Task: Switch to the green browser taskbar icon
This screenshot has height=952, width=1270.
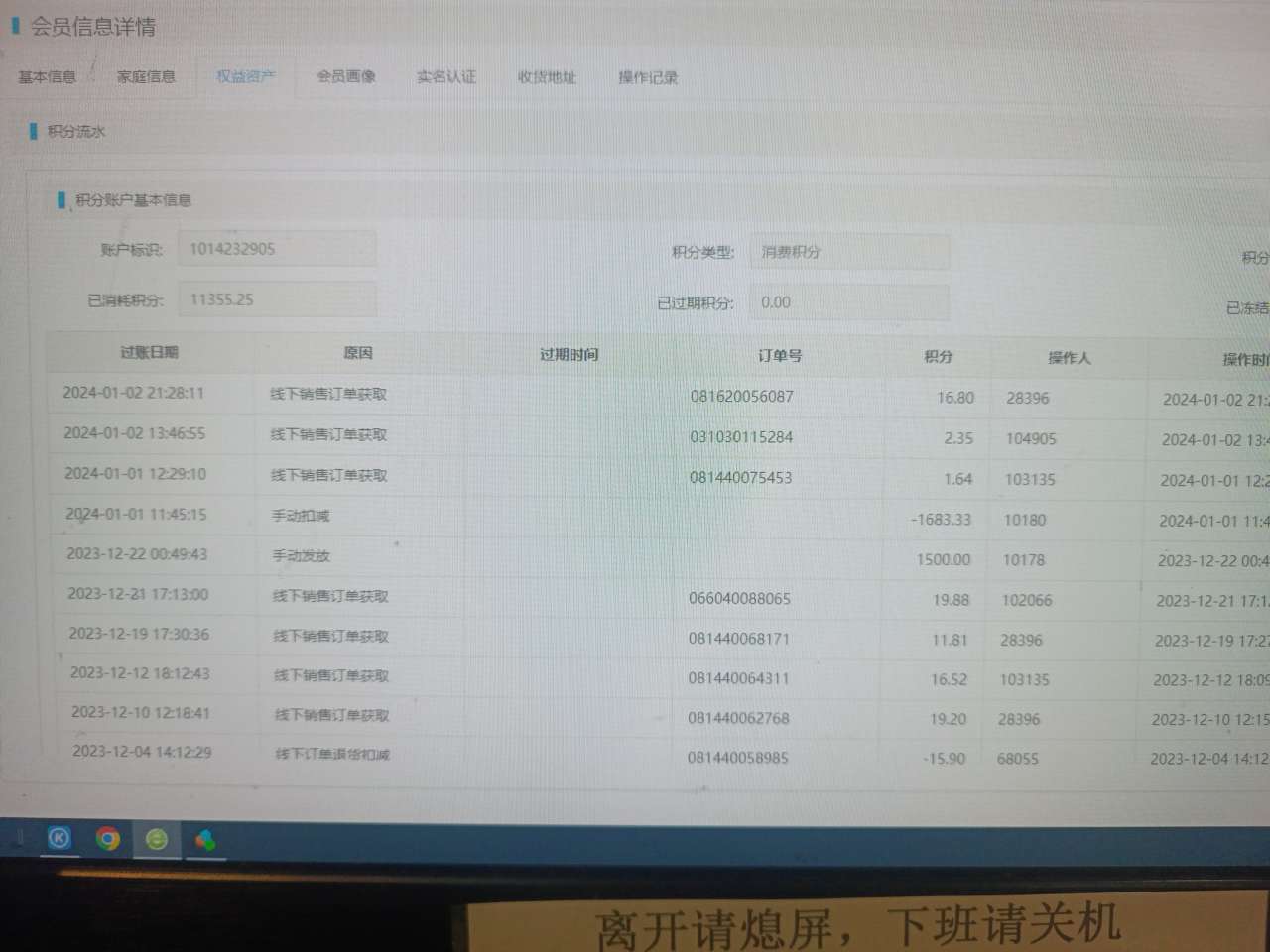Action: click(157, 839)
